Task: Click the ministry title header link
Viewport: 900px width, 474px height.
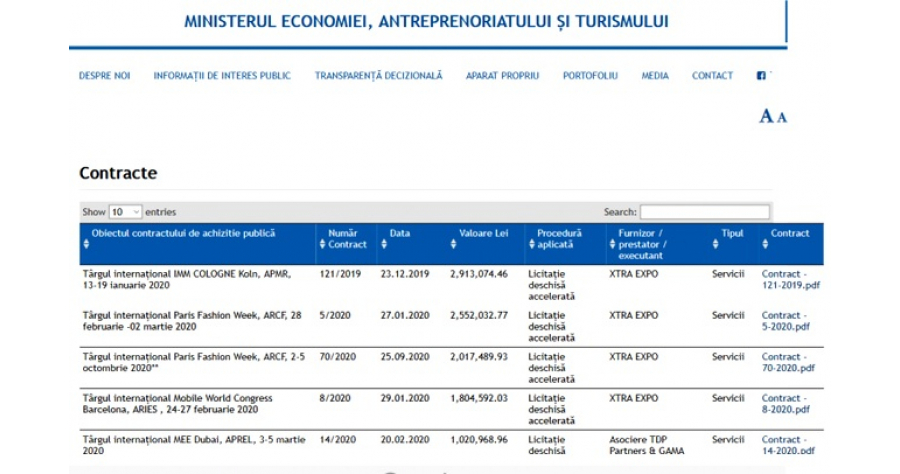Action: [426, 22]
